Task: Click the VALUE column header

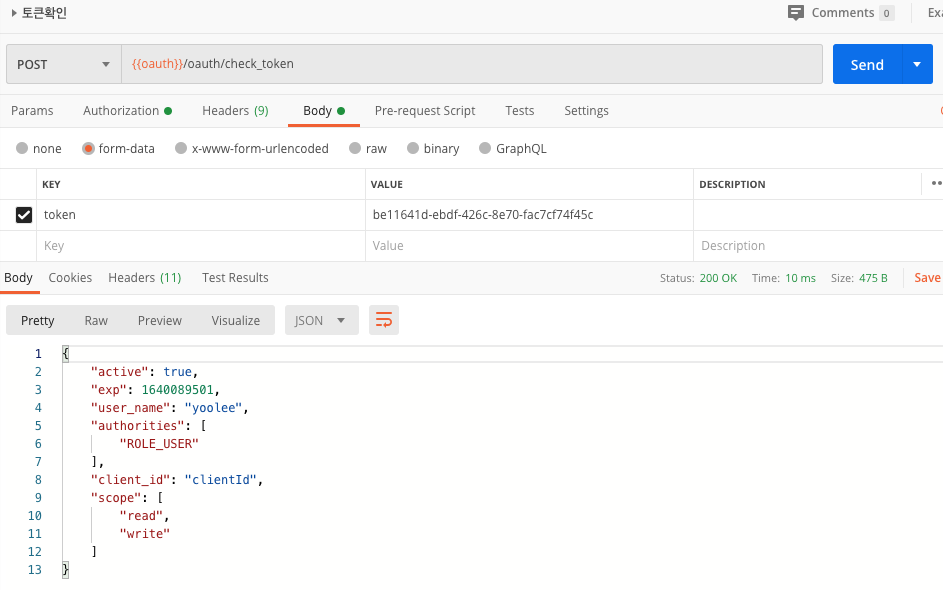Action: click(x=387, y=184)
